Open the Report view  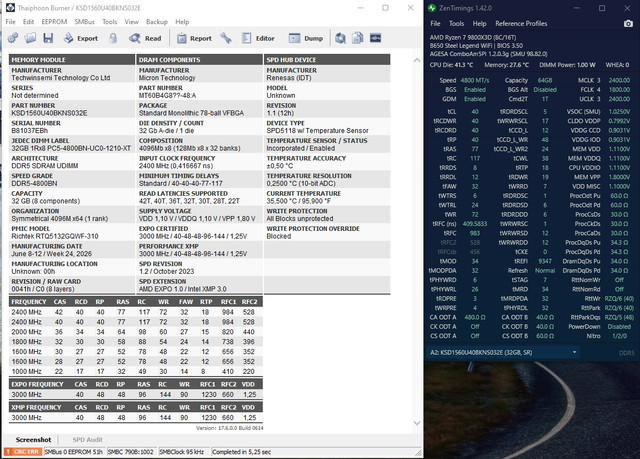194,38
